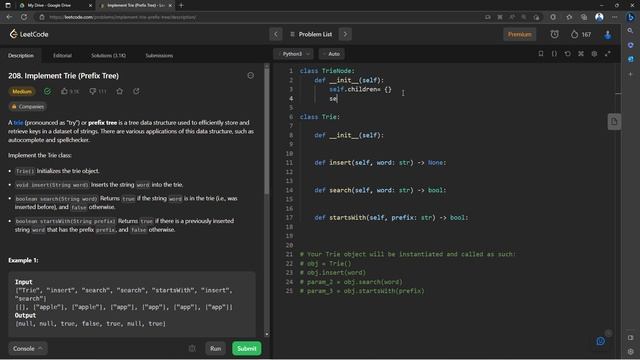Switch to the Solutions tab

click(x=108, y=56)
